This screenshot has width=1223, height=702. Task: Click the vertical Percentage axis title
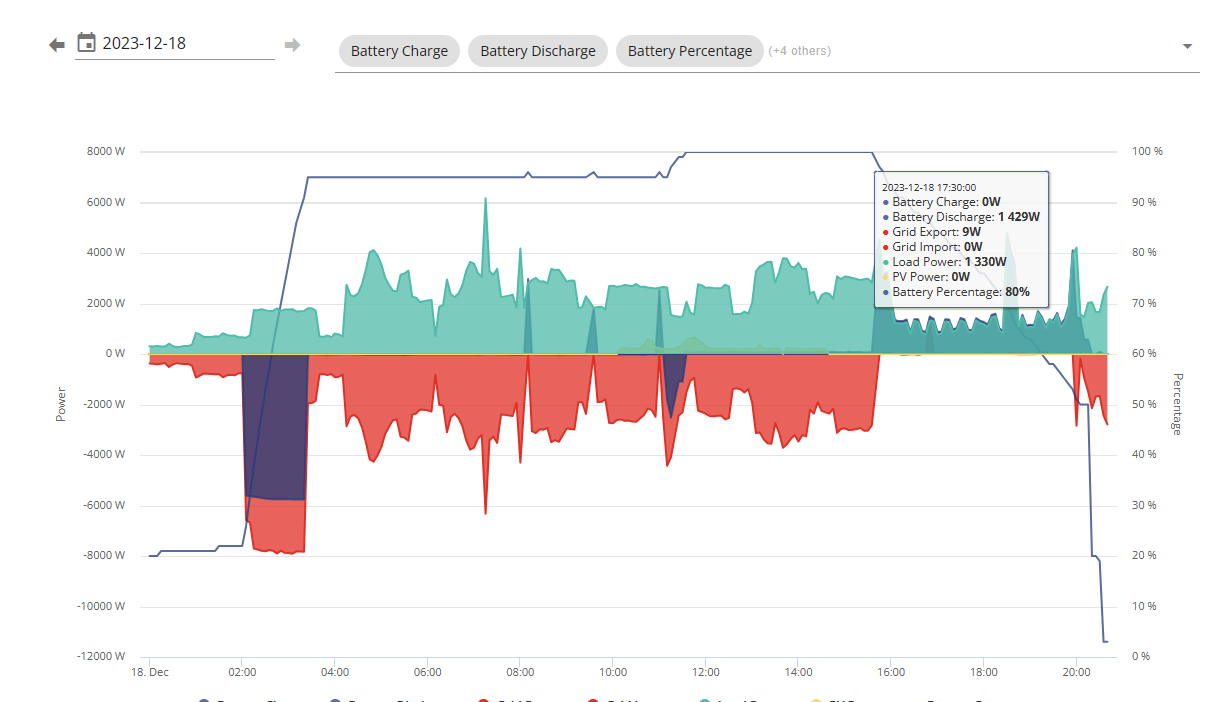[x=1177, y=404]
